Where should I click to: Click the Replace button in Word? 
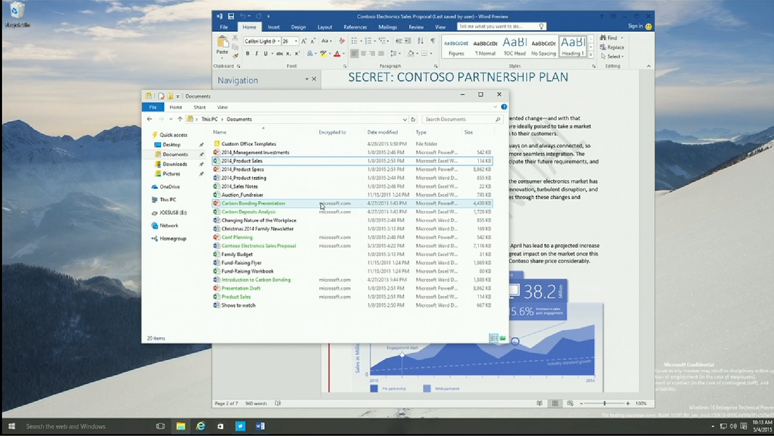point(613,47)
